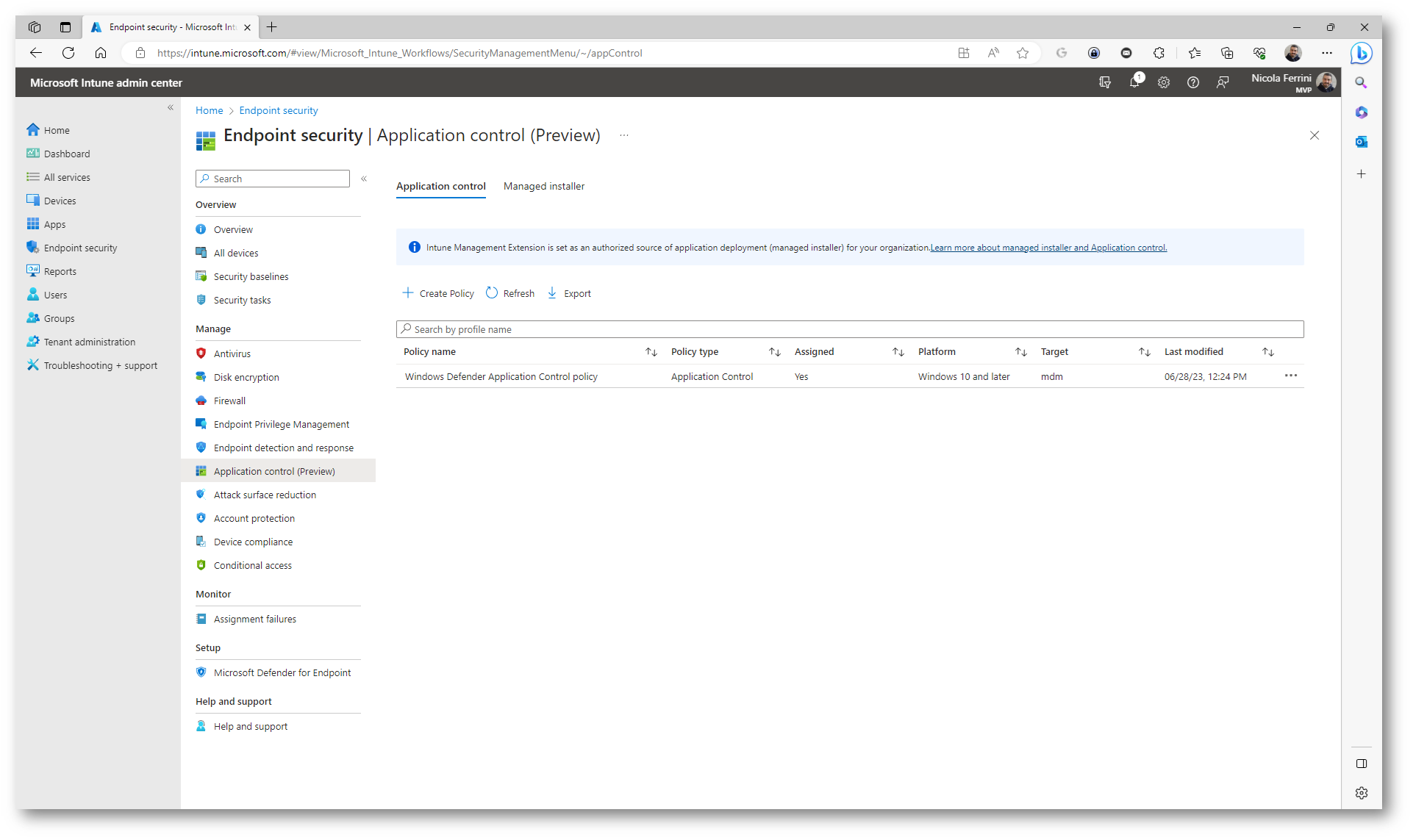The image size is (1413, 840).
Task: Select the Application control tab
Action: pos(441,187)
